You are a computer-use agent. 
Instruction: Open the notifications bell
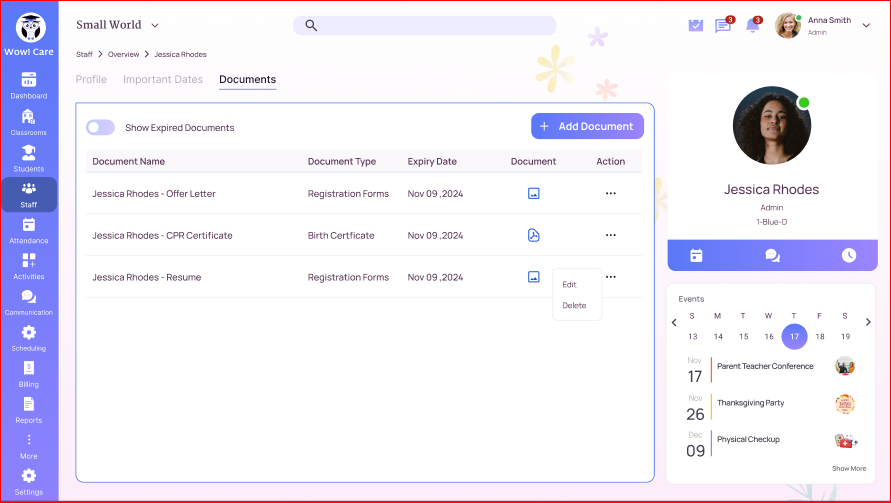pyautogui.click(x=753, y=26)
